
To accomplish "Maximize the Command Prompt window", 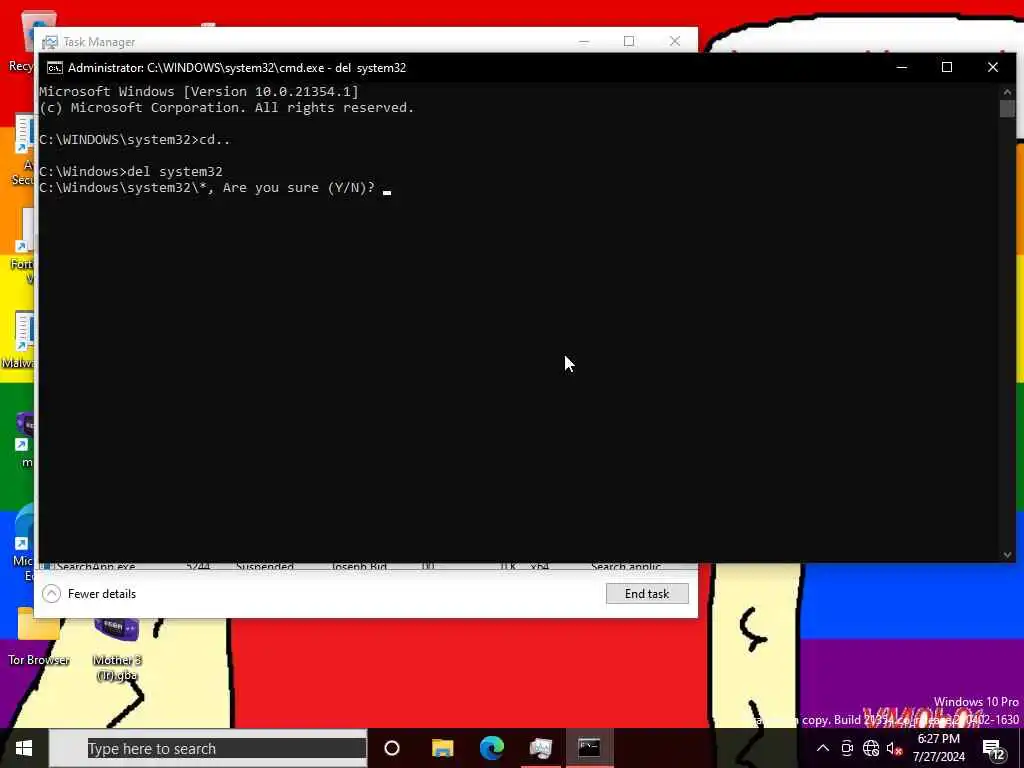I will pos(947,67).
